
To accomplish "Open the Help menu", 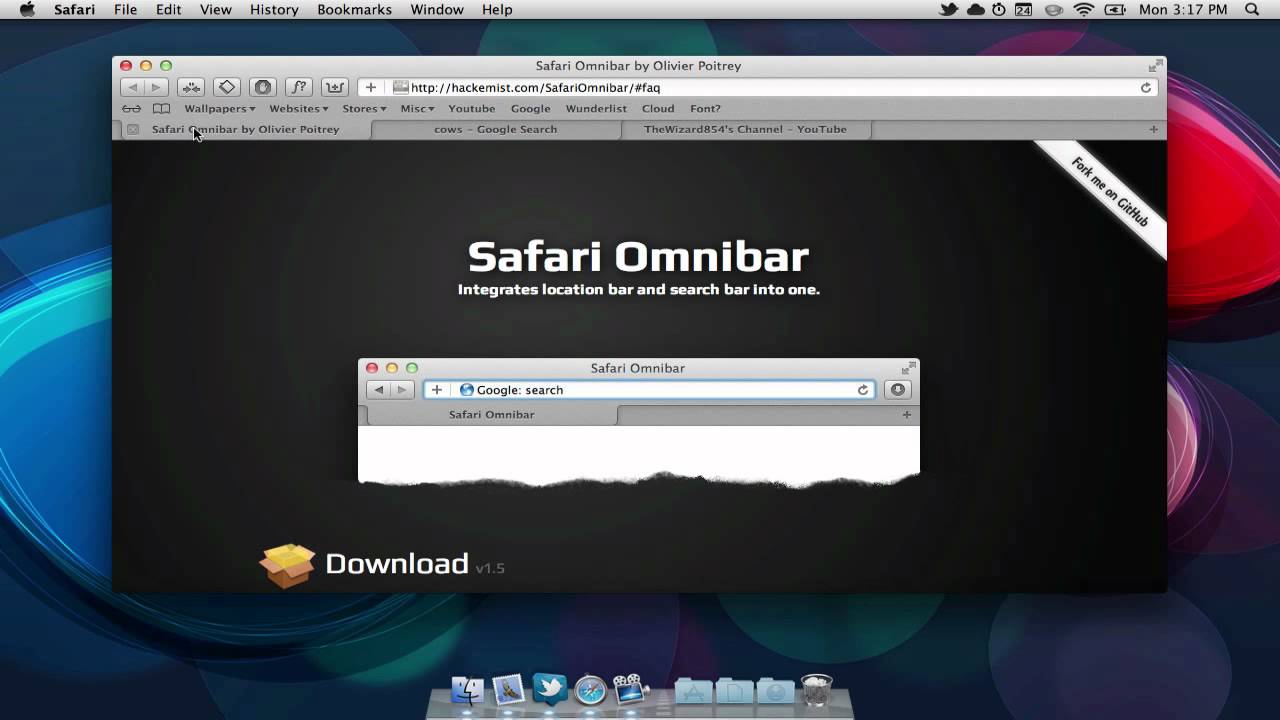I will [497, 9].
